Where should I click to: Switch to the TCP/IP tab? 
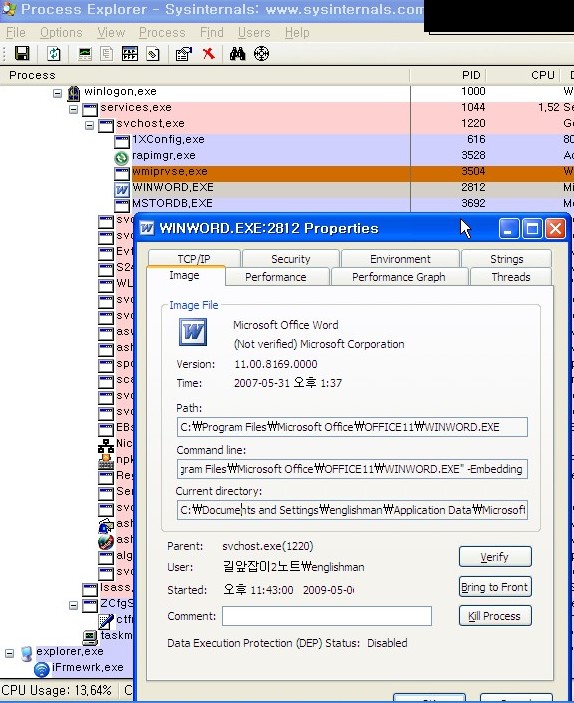[194, 259]
